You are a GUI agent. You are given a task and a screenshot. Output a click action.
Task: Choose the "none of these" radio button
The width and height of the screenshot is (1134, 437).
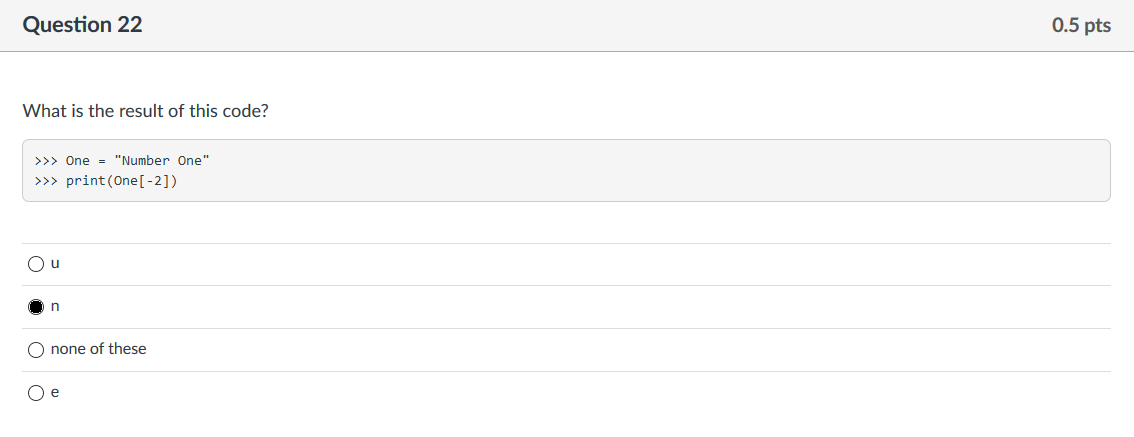(36, 350)
